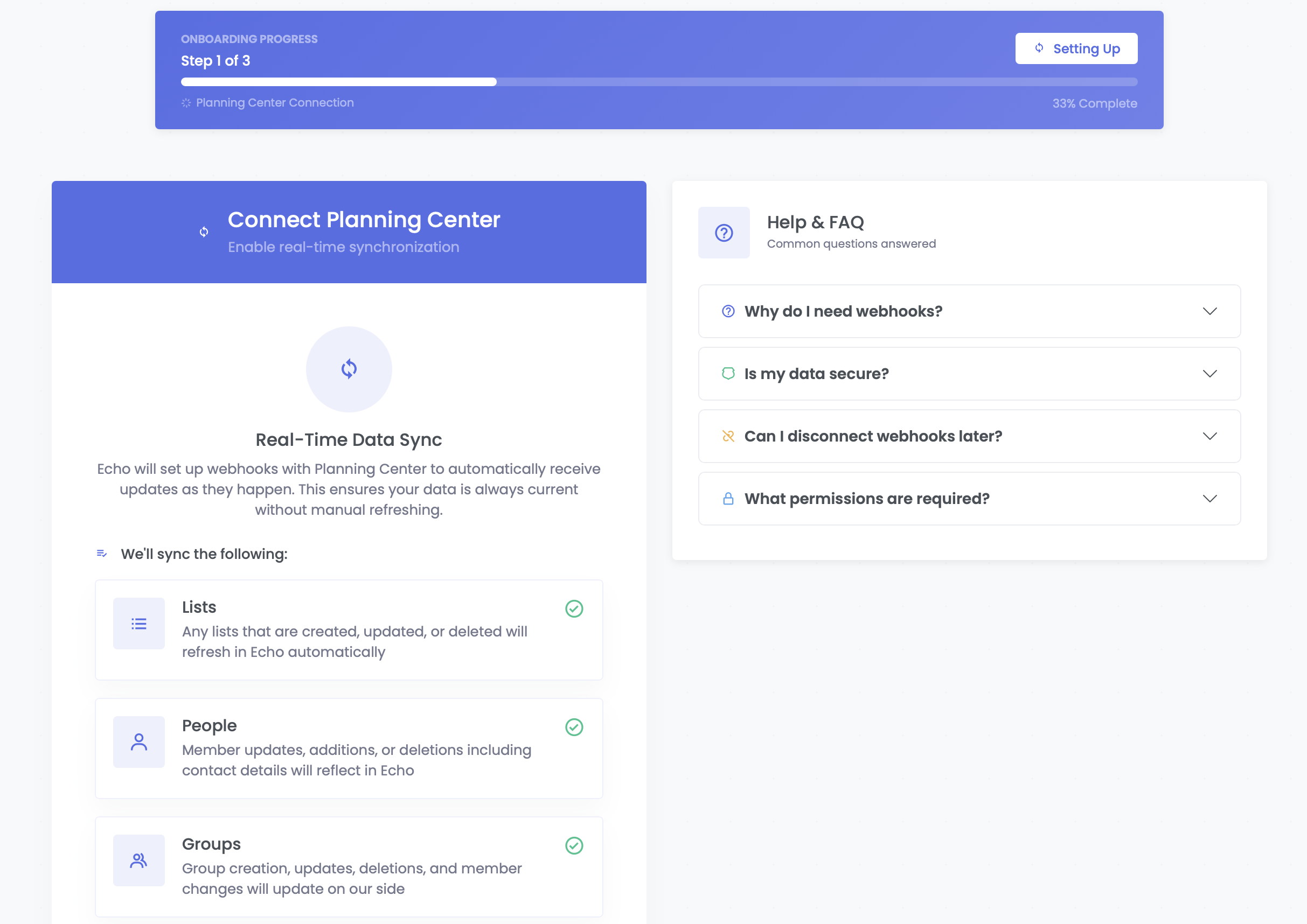Click the Lists item icon

tap(139, 624)
